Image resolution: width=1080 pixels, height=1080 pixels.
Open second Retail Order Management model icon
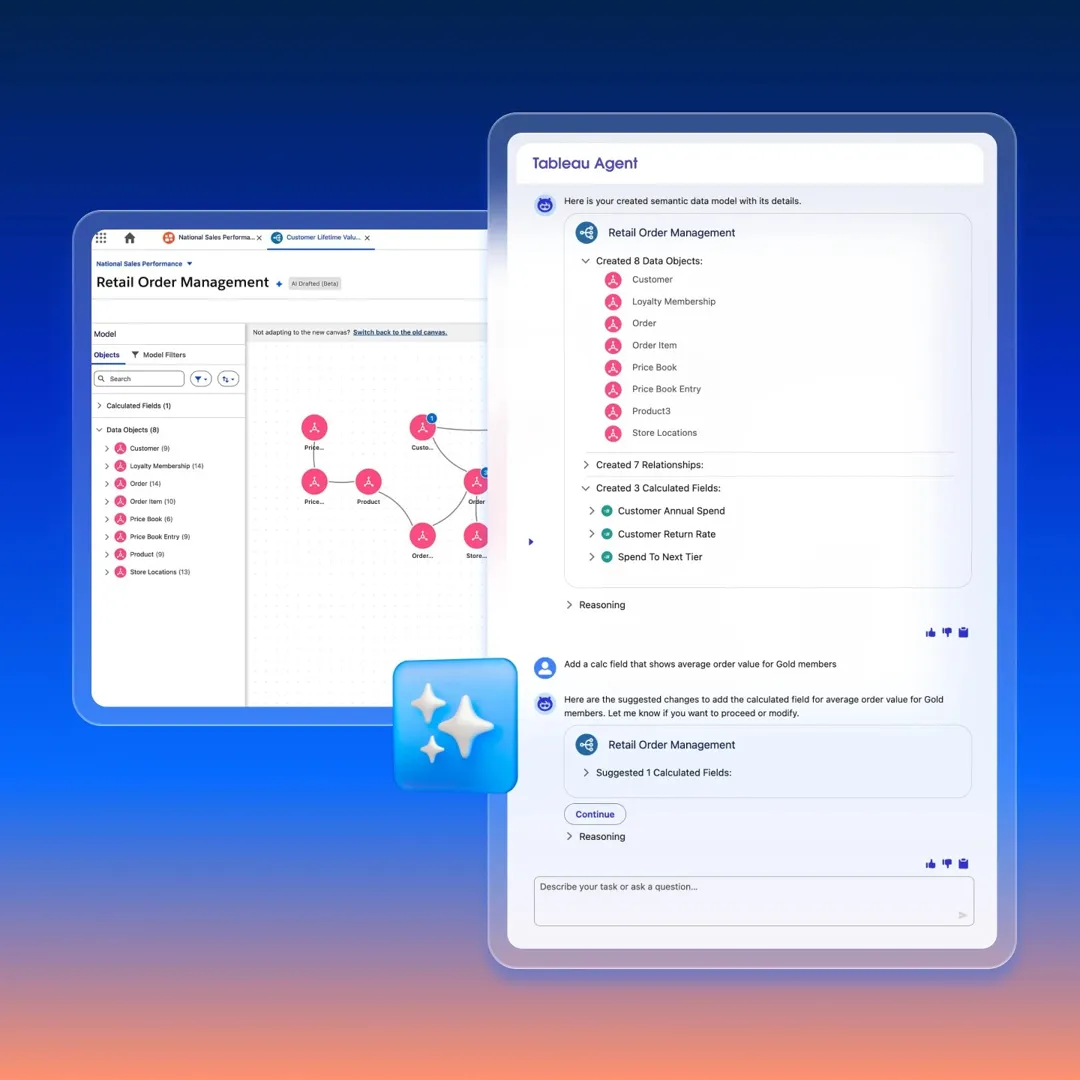[587, 745]
